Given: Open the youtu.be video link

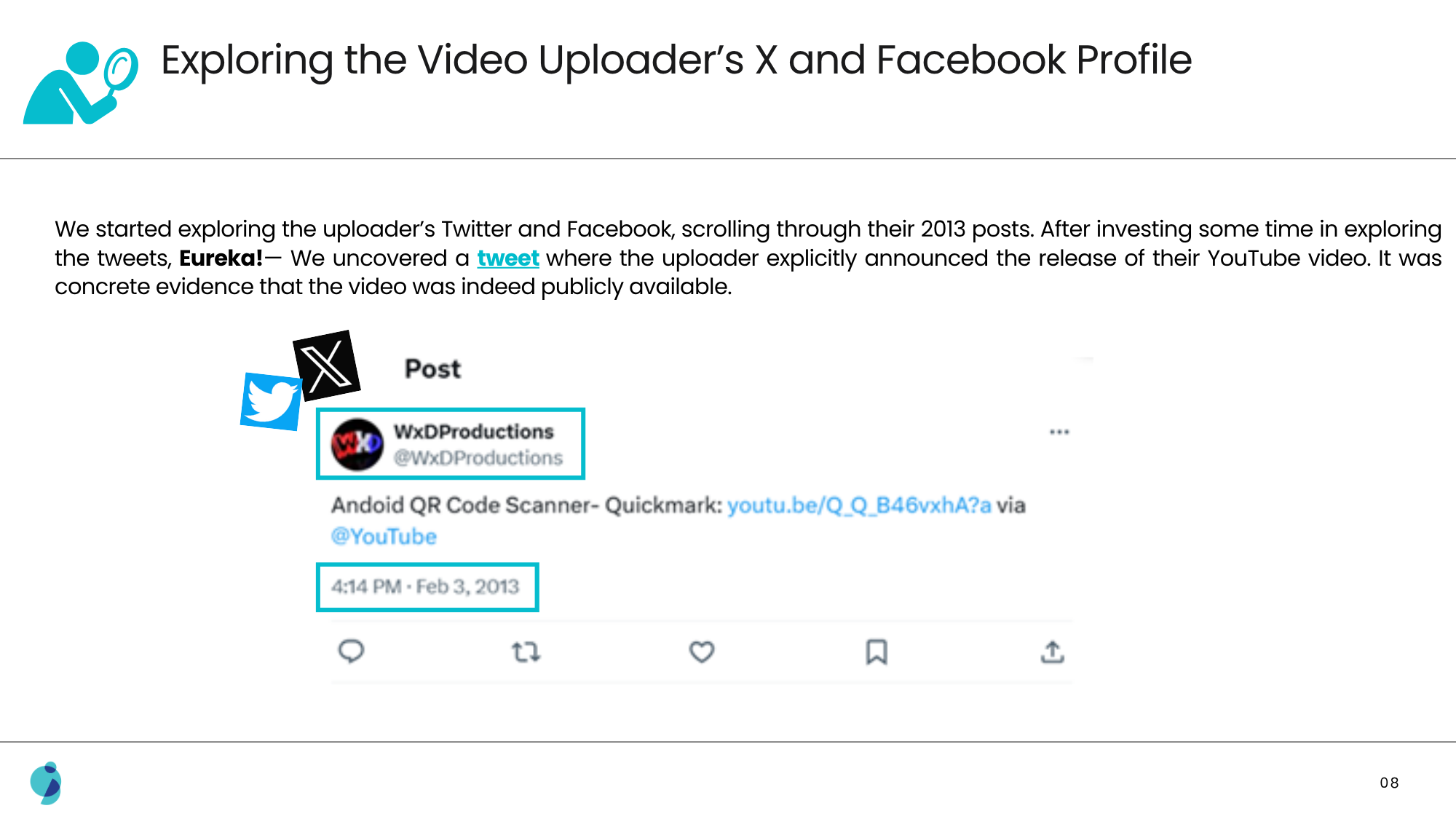Looking at the screenshot, I should [x=859, y=505].
